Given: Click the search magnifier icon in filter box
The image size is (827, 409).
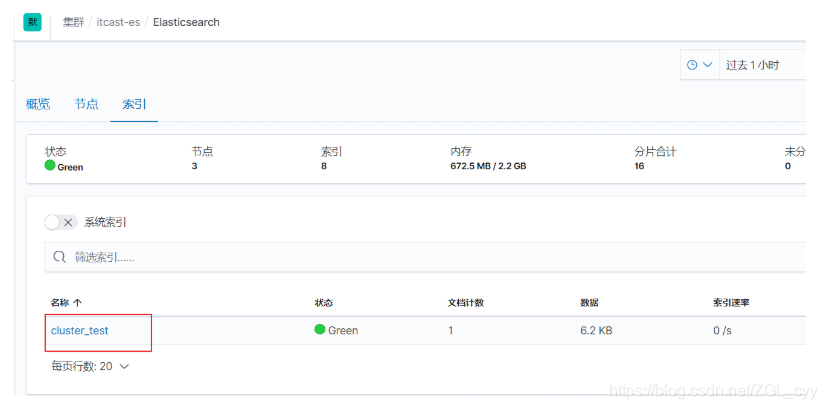Looking at the screenshot, I should [61, 257].
